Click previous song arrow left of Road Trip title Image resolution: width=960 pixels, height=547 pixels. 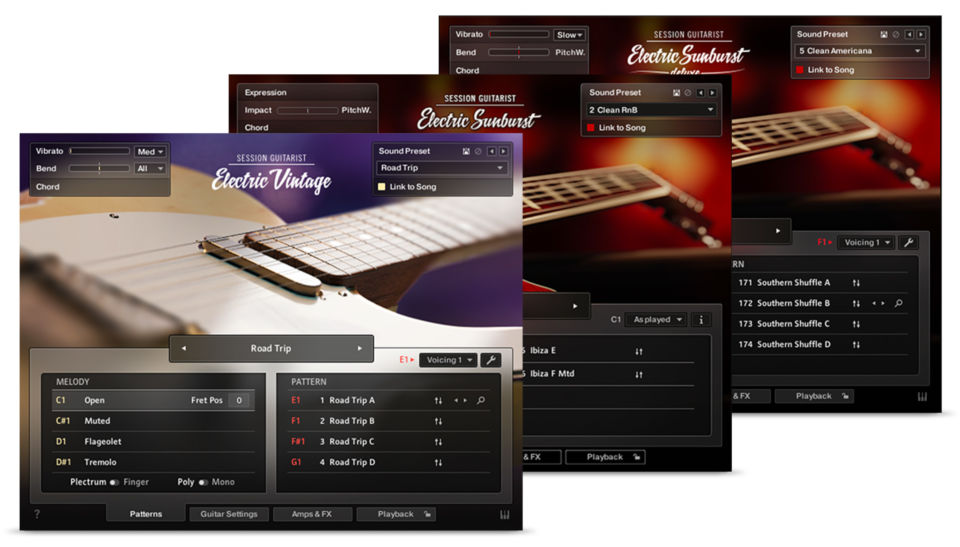(x=183, y=349)
